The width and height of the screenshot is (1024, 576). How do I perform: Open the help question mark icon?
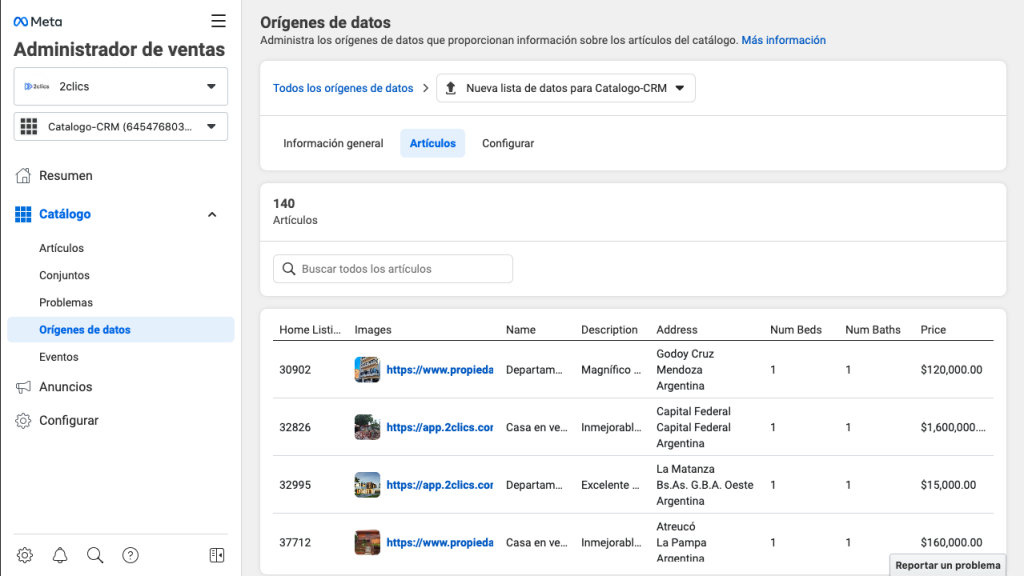131,555
